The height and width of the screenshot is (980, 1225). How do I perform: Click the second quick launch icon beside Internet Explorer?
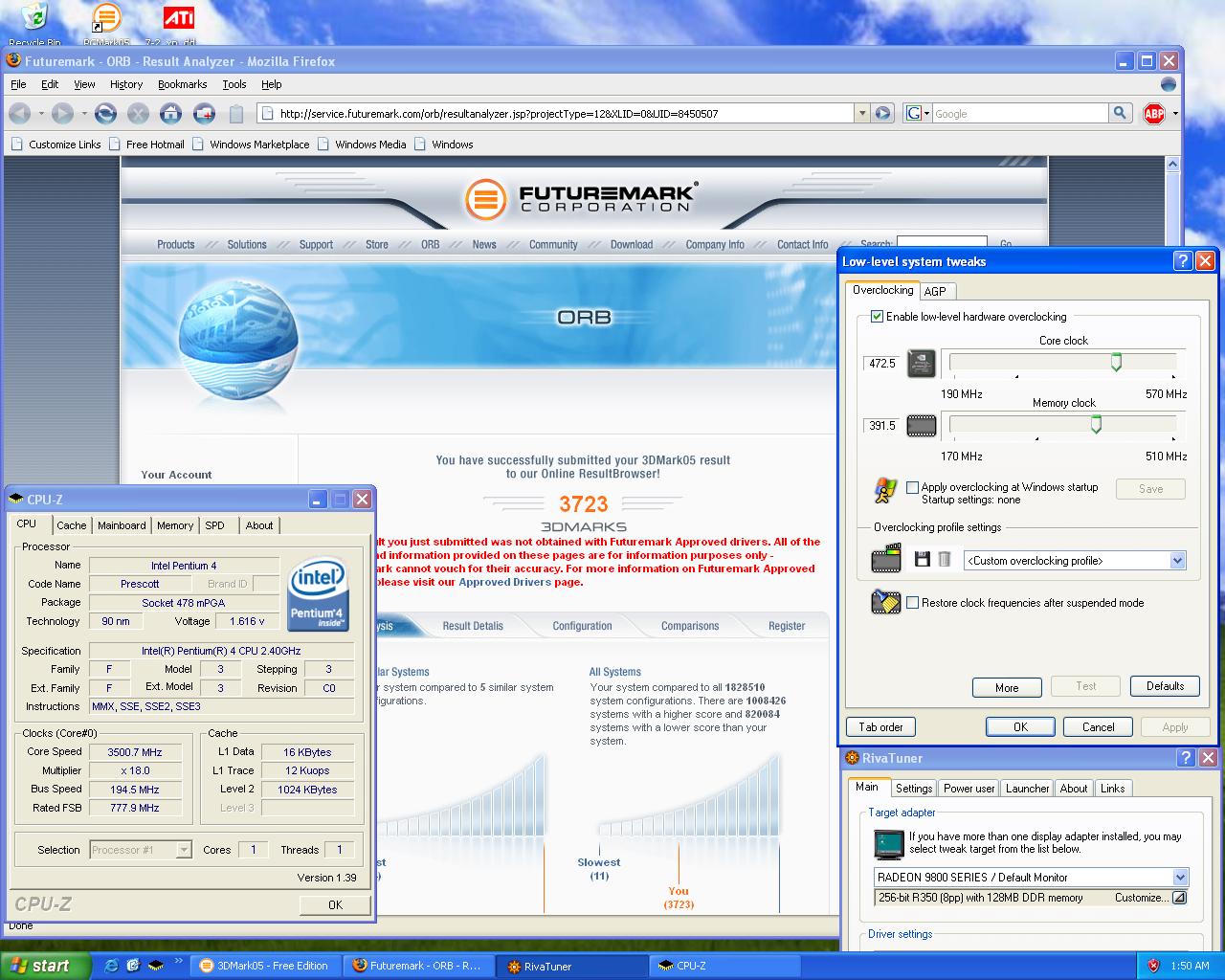pyautogui.click(x=133, y=966)
